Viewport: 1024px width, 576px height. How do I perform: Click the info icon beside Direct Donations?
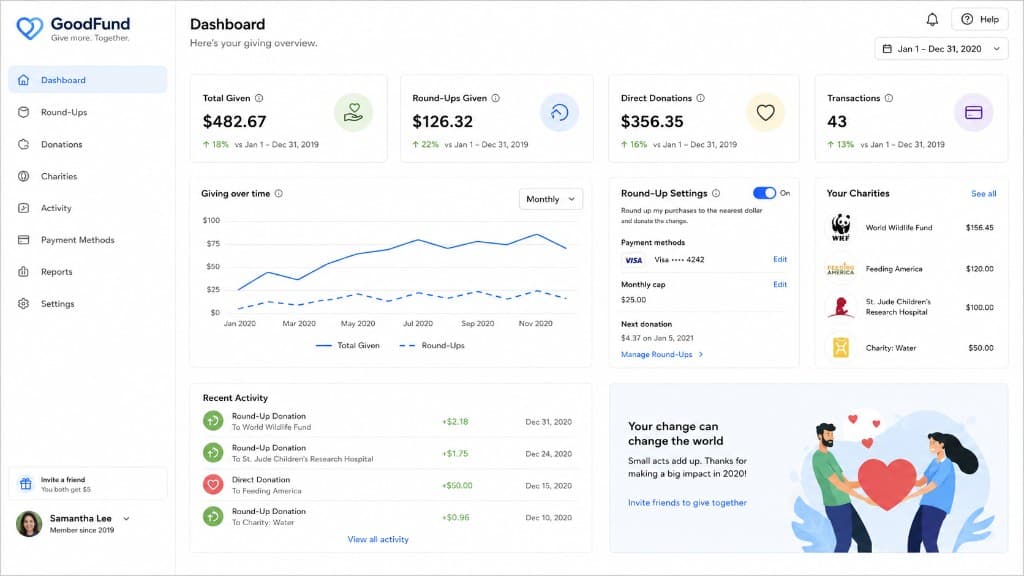701,98
